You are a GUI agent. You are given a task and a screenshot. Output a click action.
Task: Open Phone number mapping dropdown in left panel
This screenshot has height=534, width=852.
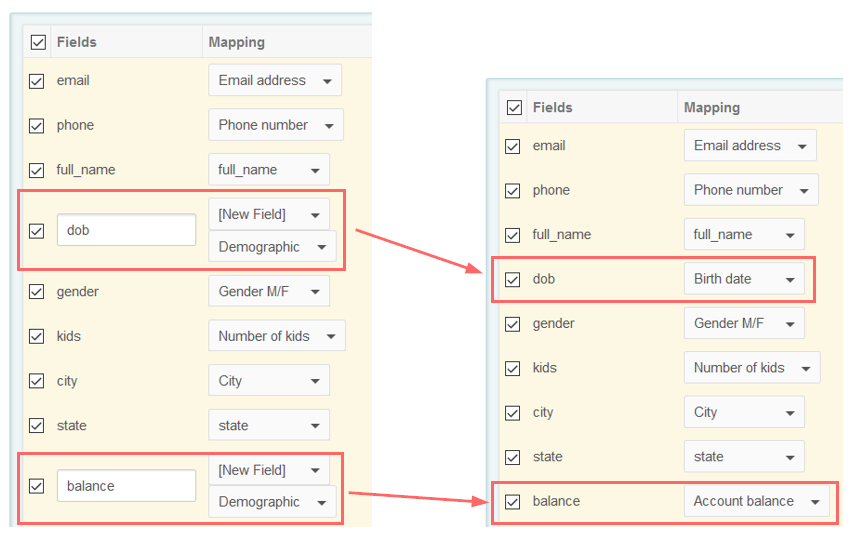click(x=276, y=125)
